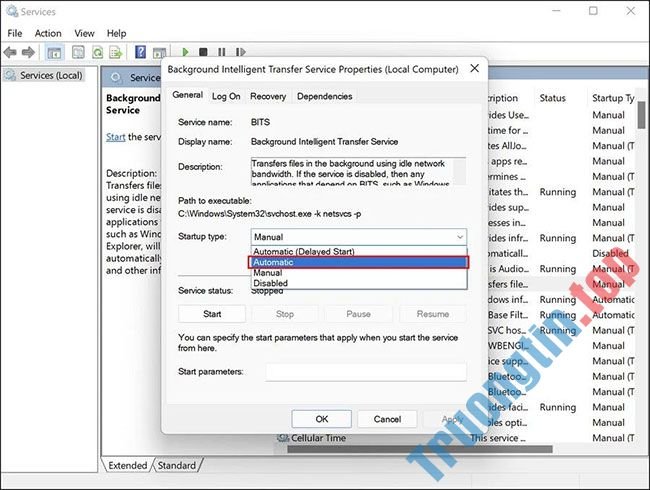Open the View menu
The image size is (650, 490).
point(84,33)
